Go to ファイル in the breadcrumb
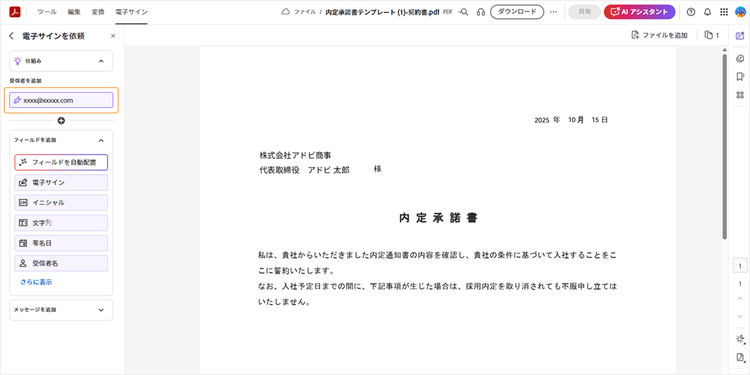This screenshot has width=750, height=375. pyautogui.click(x=305, y=12)
